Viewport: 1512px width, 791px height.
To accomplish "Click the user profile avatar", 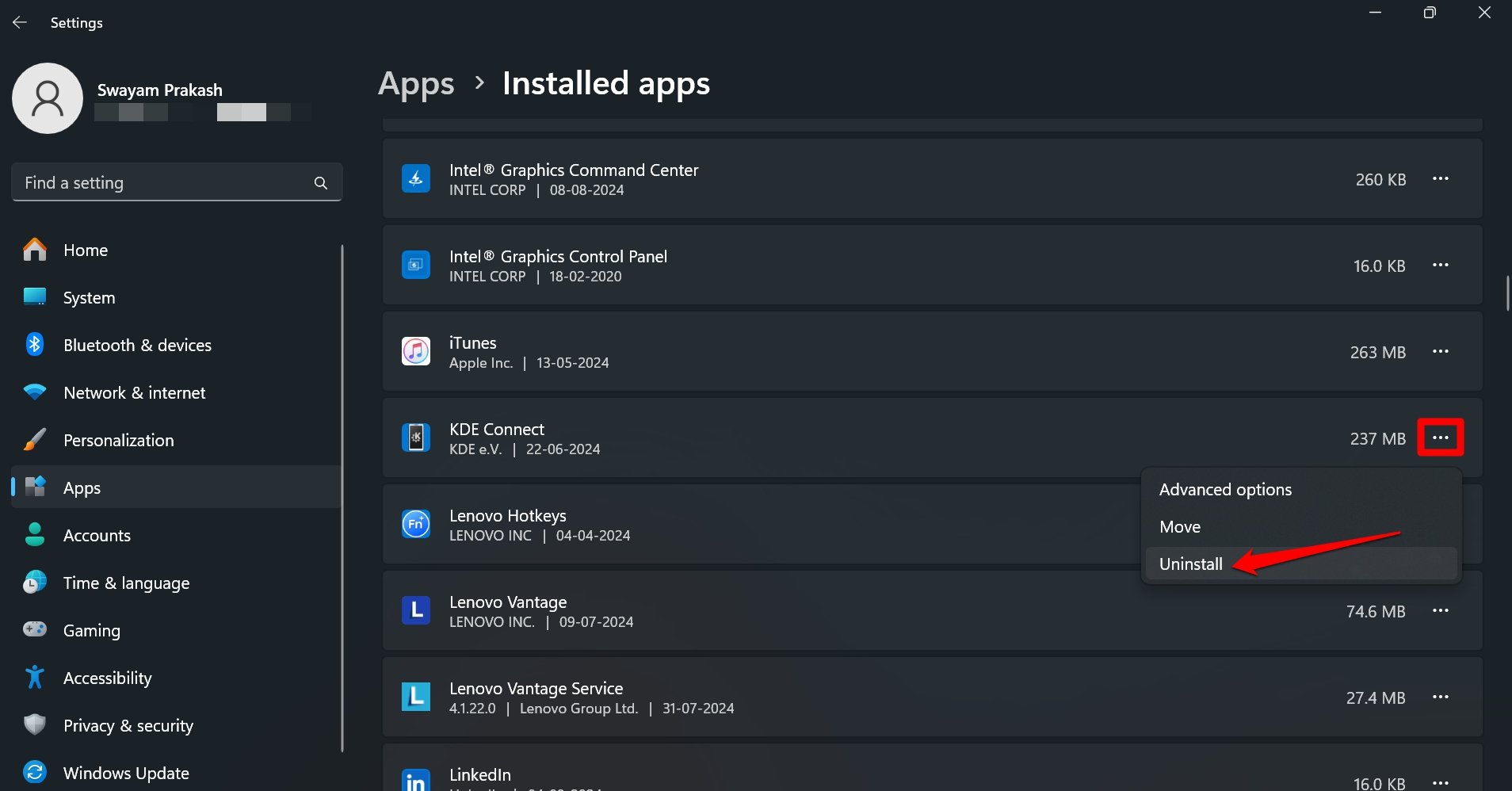I will coord(48,98).
